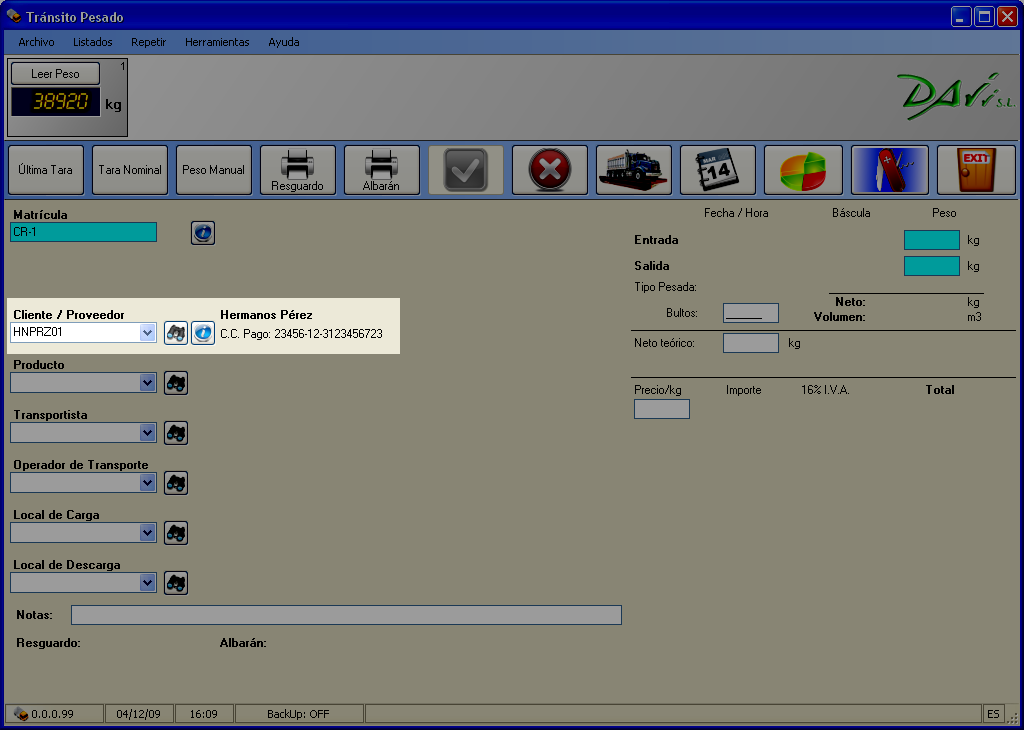This screenshot has width=1024, height=730.
Task: Click the EXIT door icon
Action: (976, 170)
